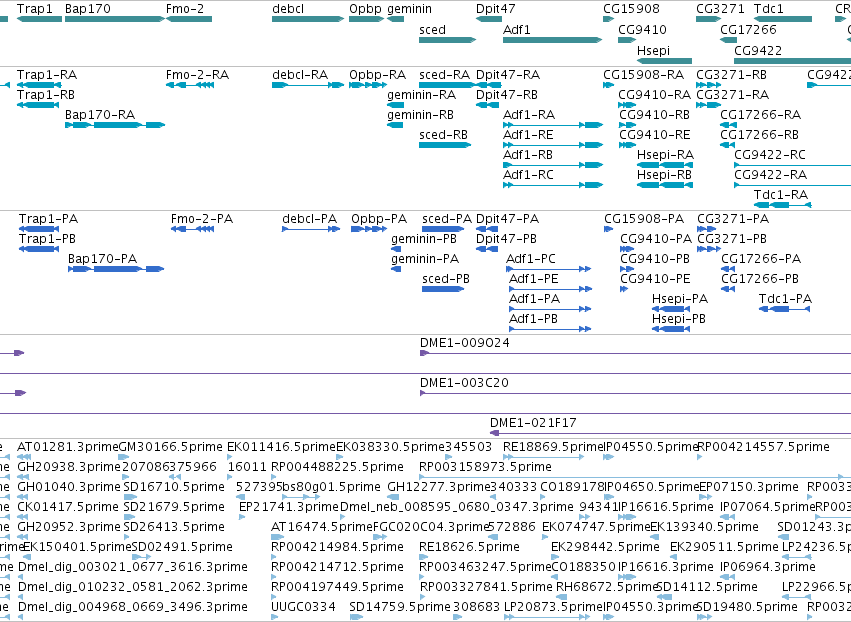Click the Adf1-PB protein feature

[x=550, y=329]
